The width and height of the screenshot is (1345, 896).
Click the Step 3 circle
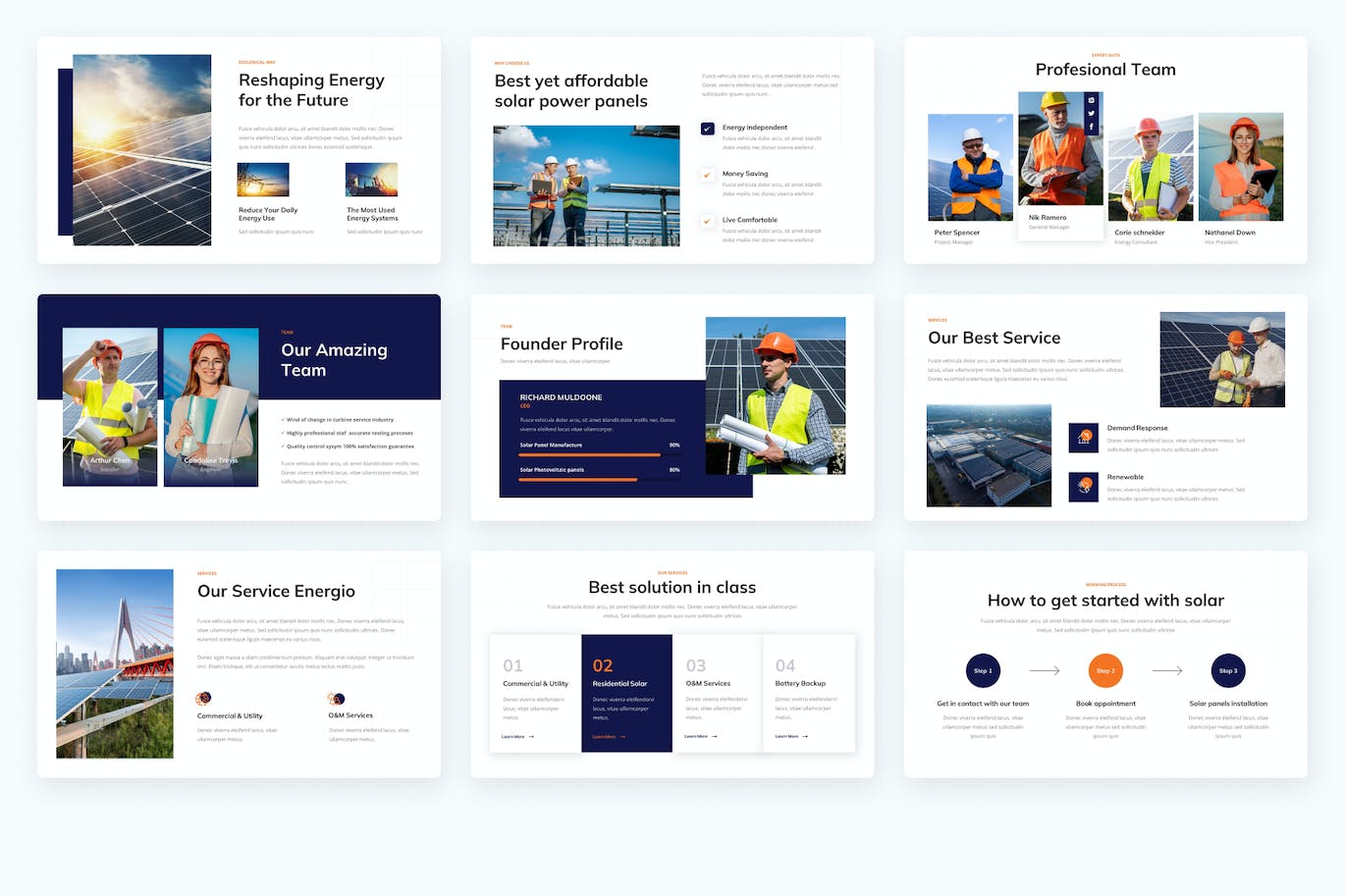1228,671
